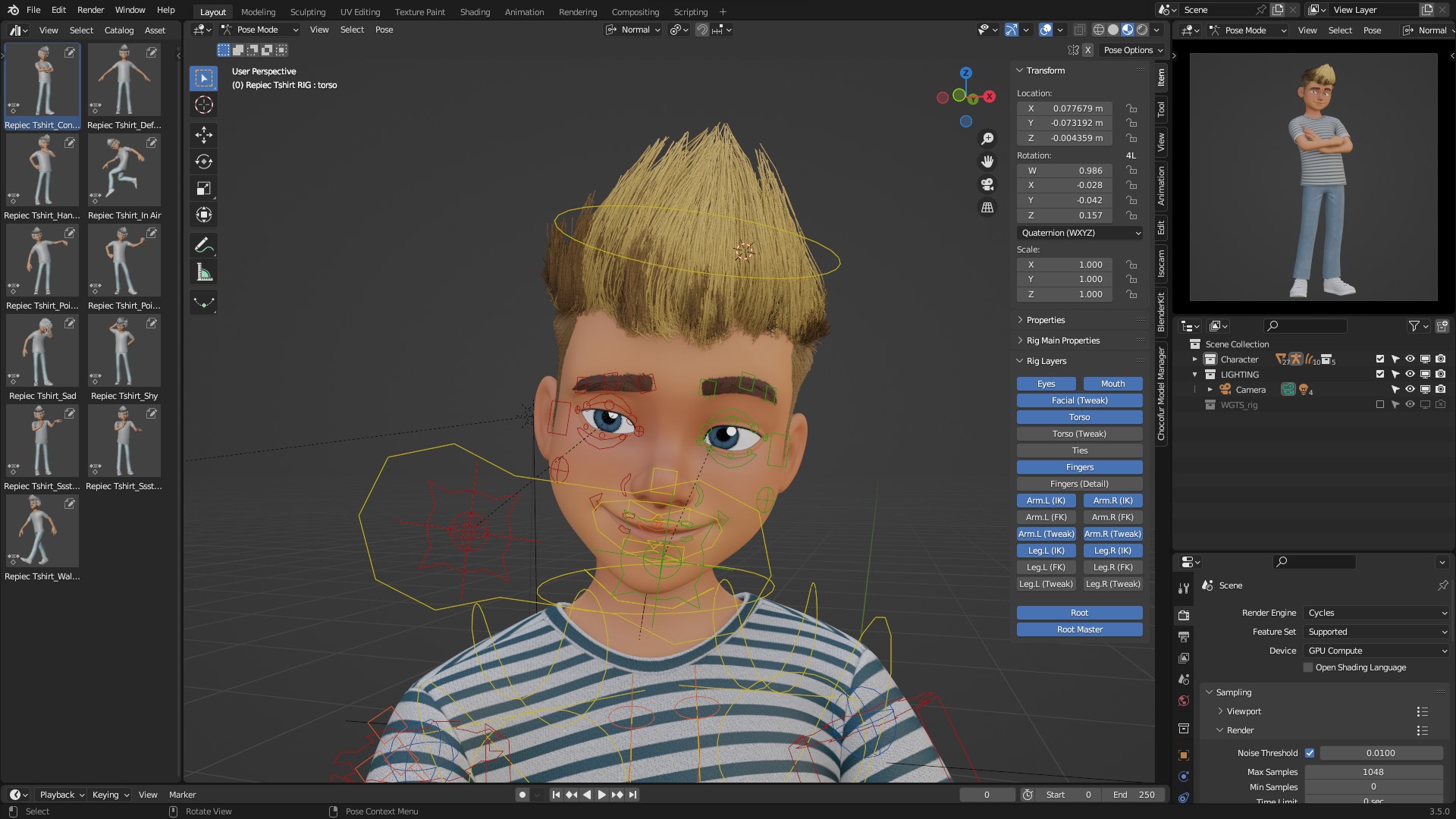Click the Facial (Tweak) rig layer button
This screenshot has height=819, width=1456.
[x=1079, y=400]
